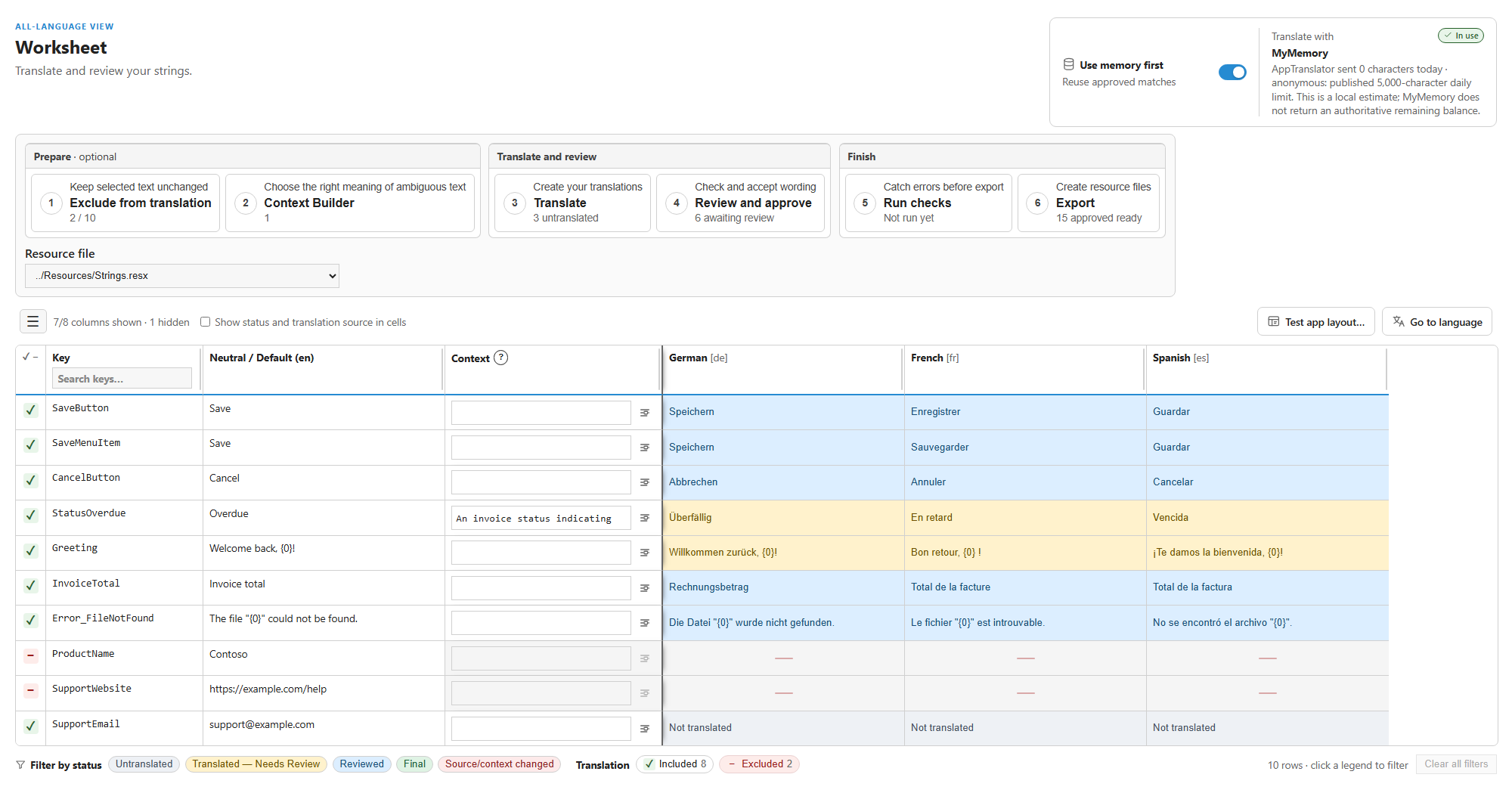1512x793 pixels.
Task: Open context editor icon for Error_FileNotFound row
Action: (x=645, y=623)
